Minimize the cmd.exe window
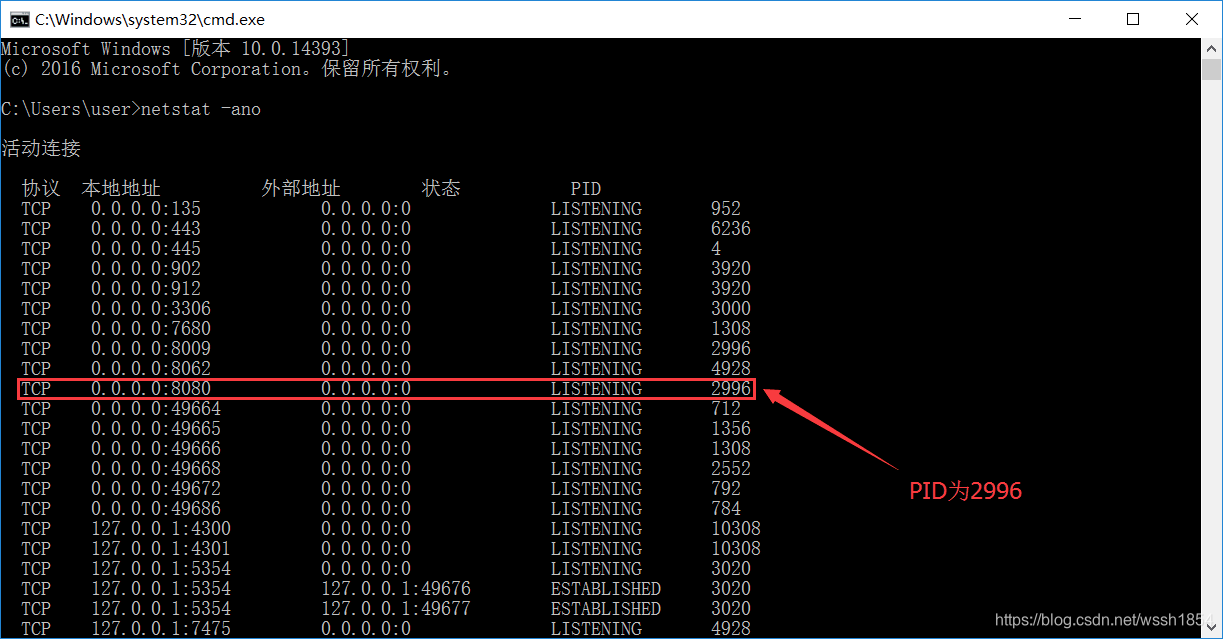 [1075, 18]
